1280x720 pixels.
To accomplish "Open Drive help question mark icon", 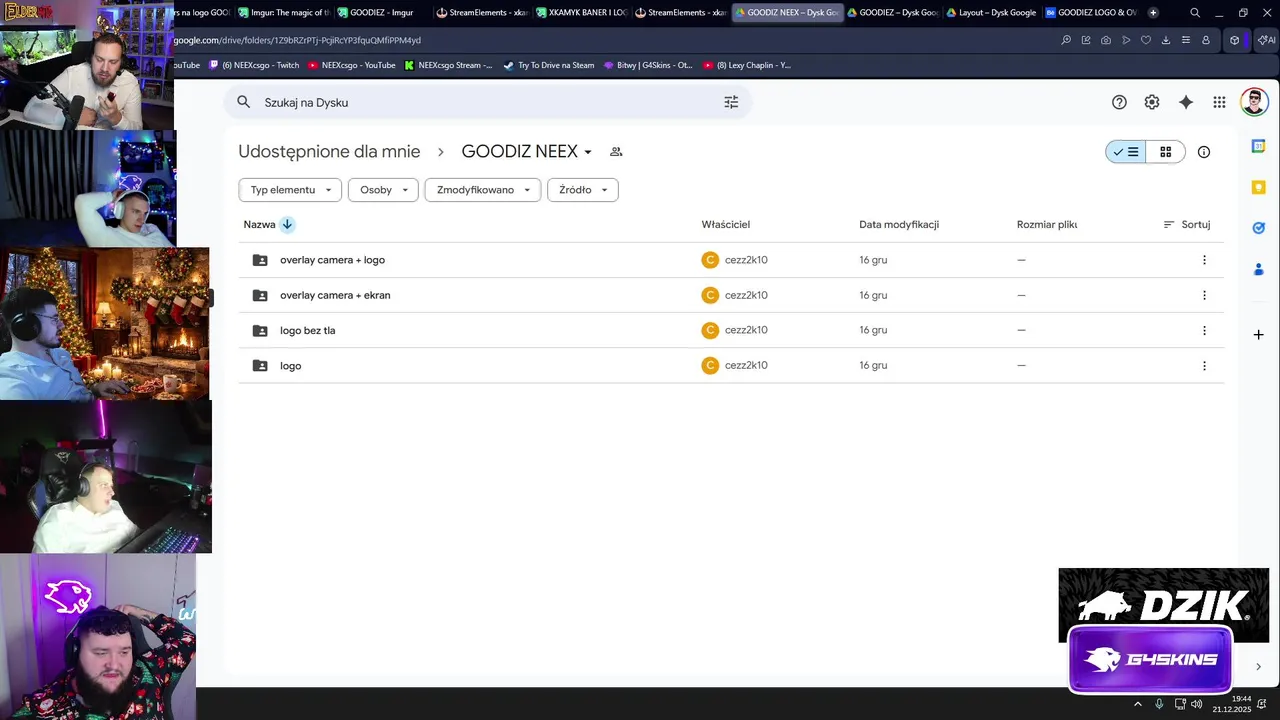I will pyautogui.click(x=1119, y=102).
